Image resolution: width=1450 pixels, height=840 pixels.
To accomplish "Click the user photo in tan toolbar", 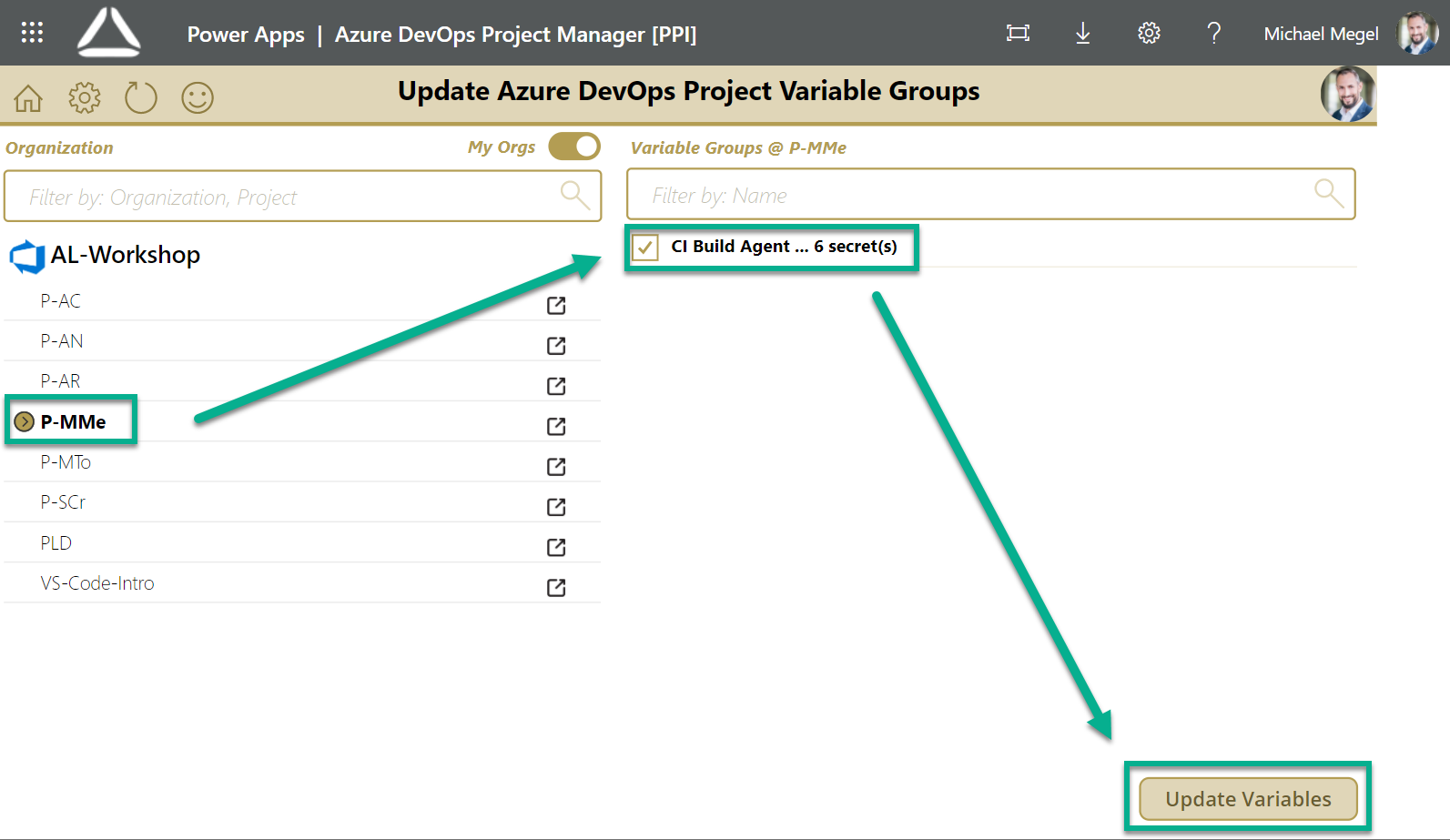I will [1348, 94].
